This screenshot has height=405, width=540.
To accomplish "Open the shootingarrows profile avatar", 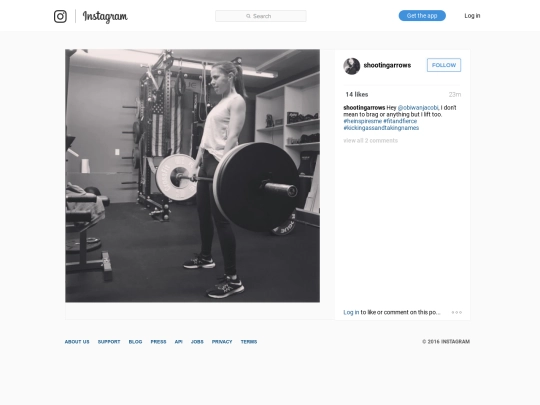I will tap(352, 66).
